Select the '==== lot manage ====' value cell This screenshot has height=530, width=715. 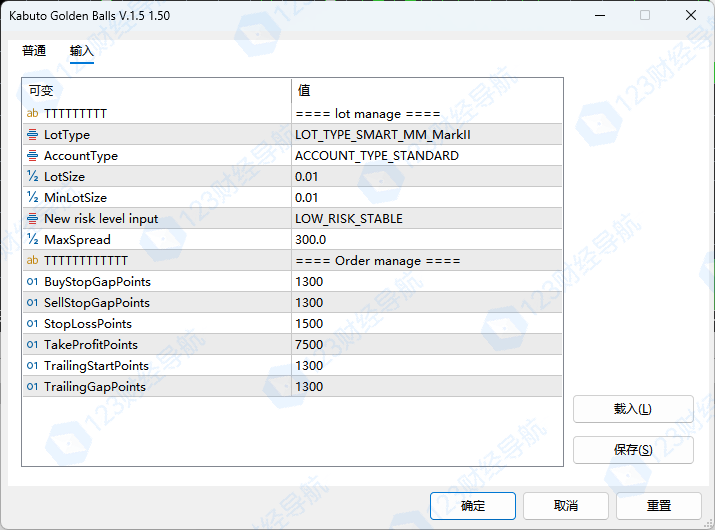pyautogui.click(x=426, y=114)
